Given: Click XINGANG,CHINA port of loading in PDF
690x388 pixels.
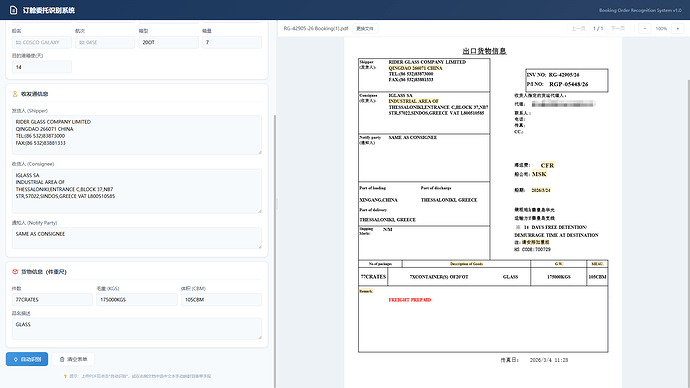Looking at the screenshot, I should pyautogui.click(x=378, y=200).
